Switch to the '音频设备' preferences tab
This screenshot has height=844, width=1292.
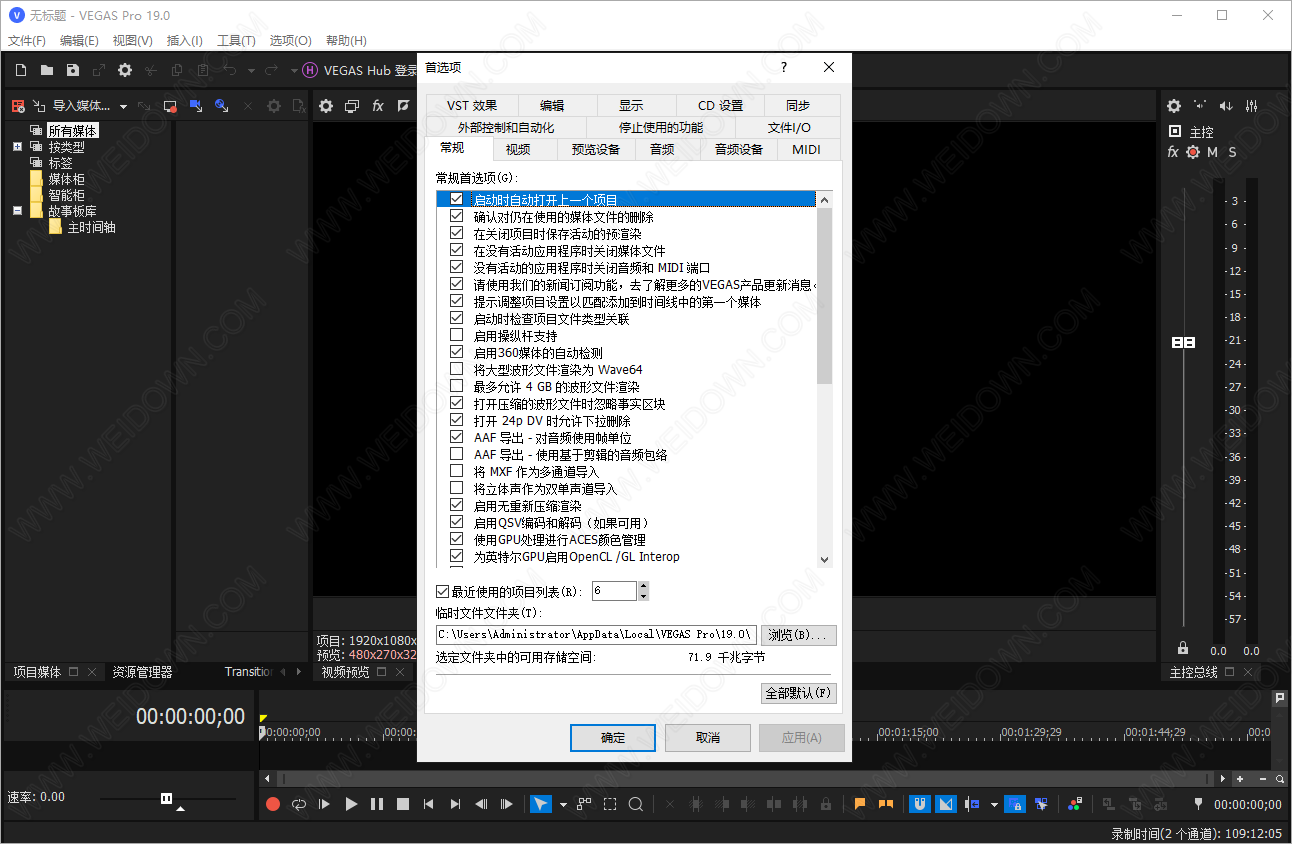click(x=739, y=150)
